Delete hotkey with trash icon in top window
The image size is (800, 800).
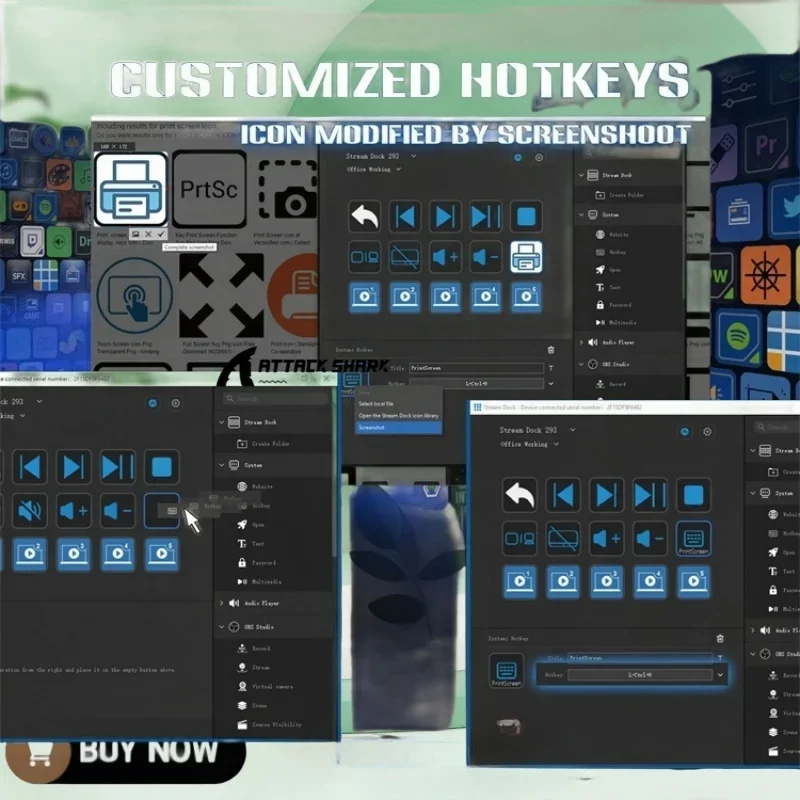tap(551, 350)
